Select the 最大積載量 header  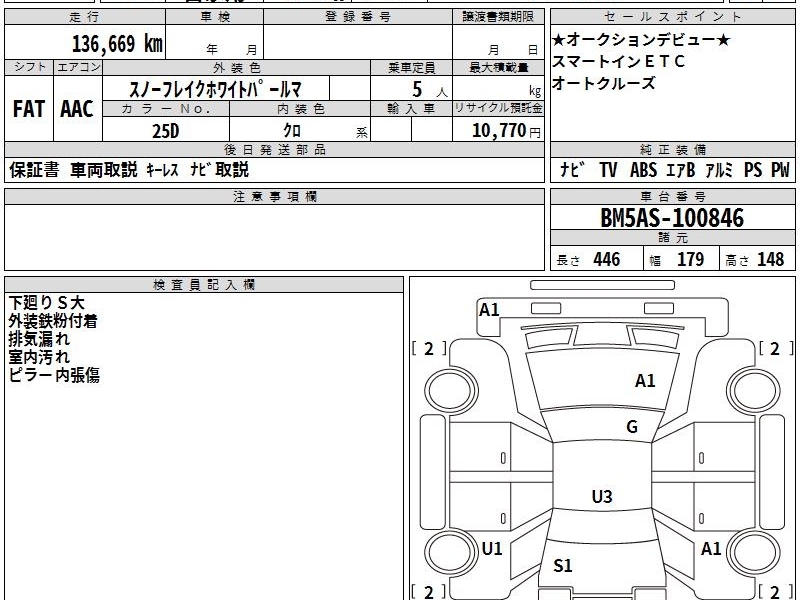pos(498,67)
